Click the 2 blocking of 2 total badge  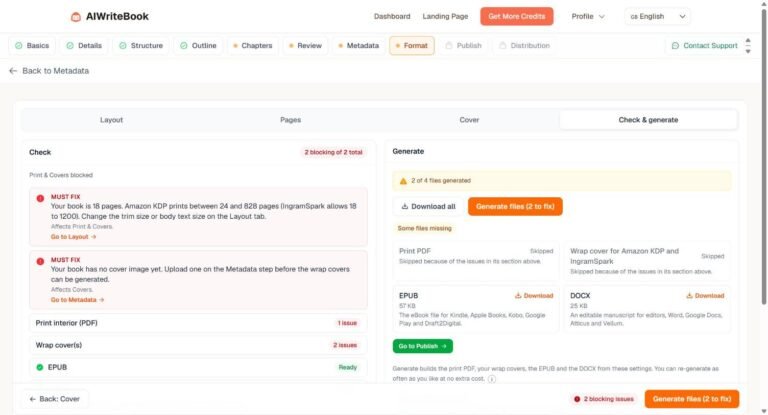333,152
